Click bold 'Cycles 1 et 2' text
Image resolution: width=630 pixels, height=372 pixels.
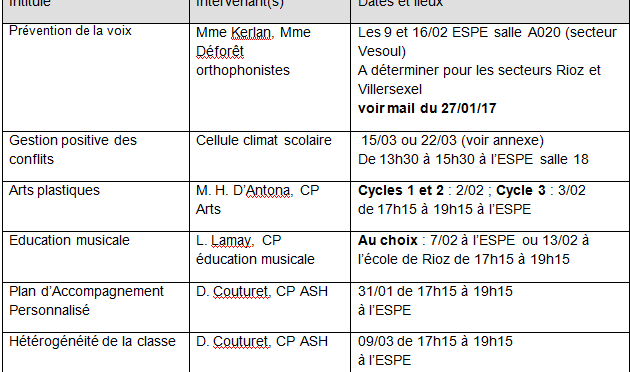[401, 190]
